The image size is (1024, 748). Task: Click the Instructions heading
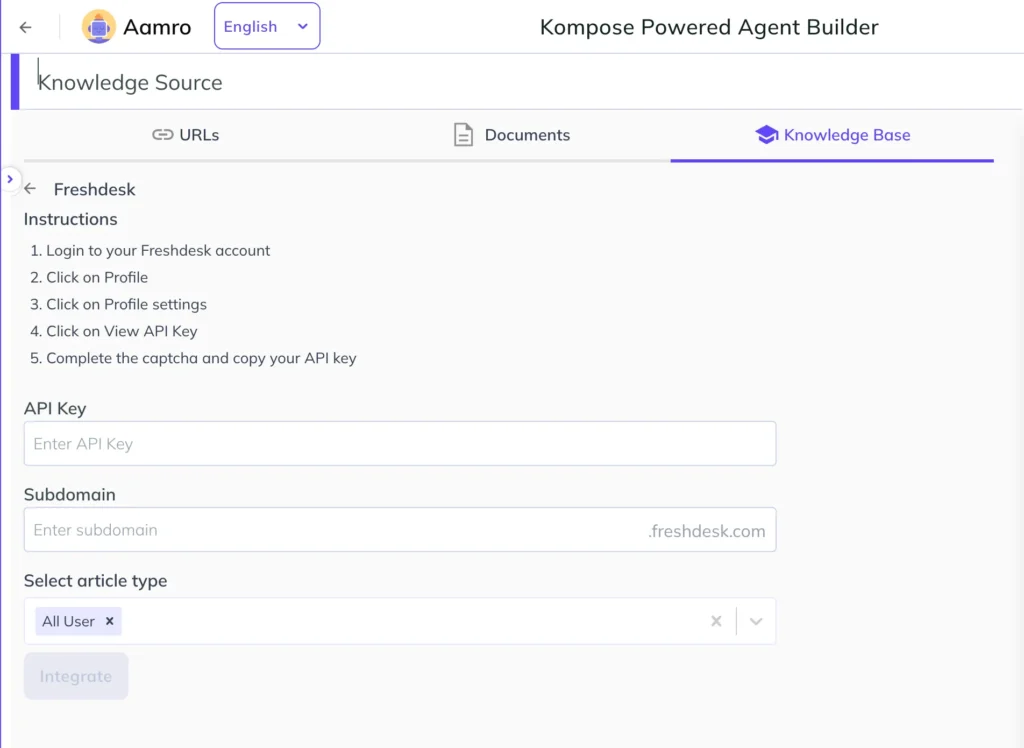71,219
